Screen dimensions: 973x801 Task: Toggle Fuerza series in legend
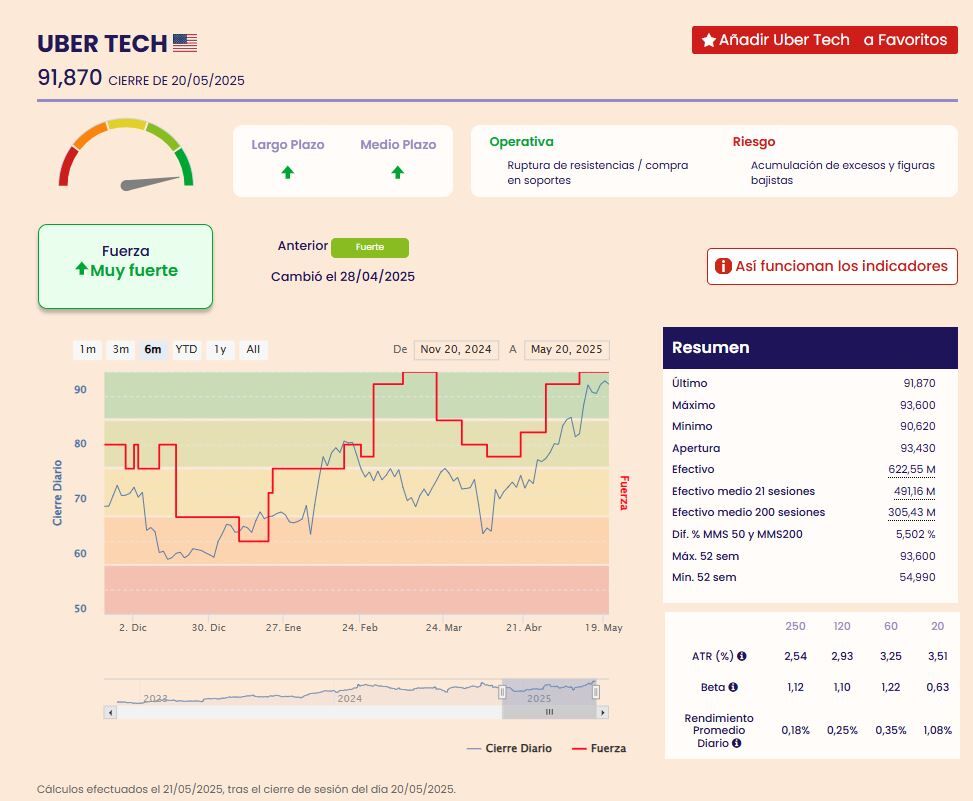[599, 748]
